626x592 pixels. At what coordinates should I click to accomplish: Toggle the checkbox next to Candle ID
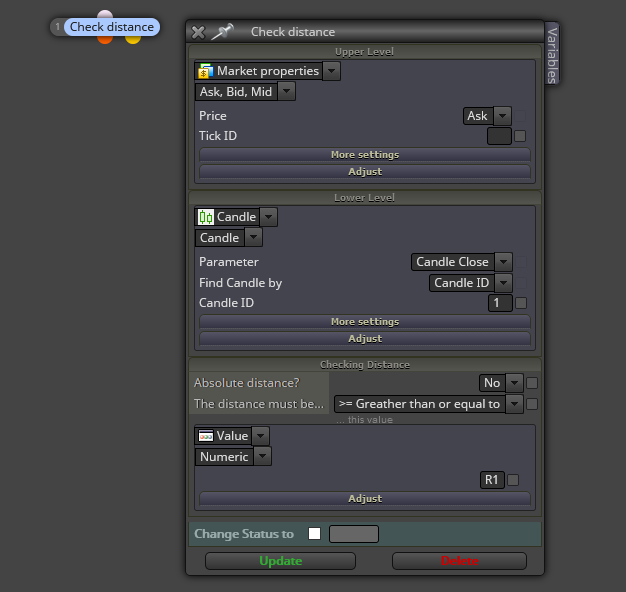(x=521, y=303)
